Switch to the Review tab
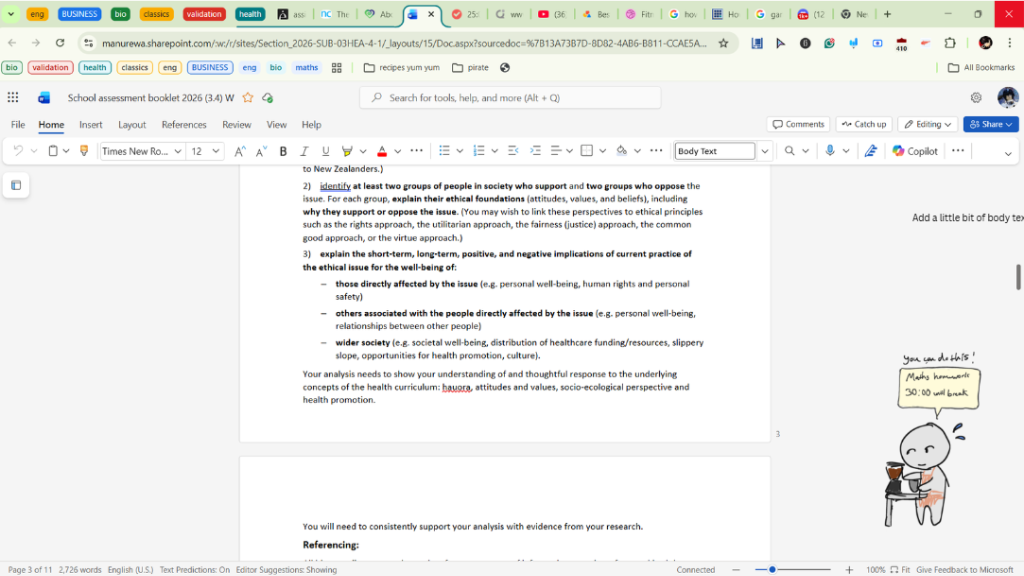1024x576 pixels. tap(236, 124)
